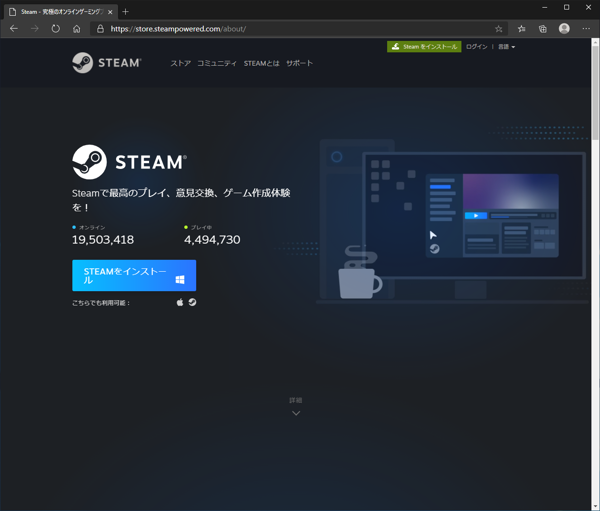Click the online count 19,503,418
This screenshot has width=600, height=511.
103,240
